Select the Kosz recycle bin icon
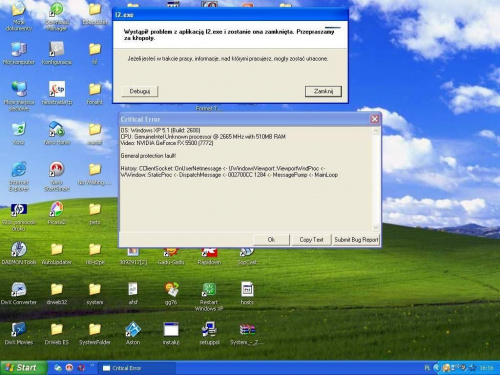 click(19, 133)
